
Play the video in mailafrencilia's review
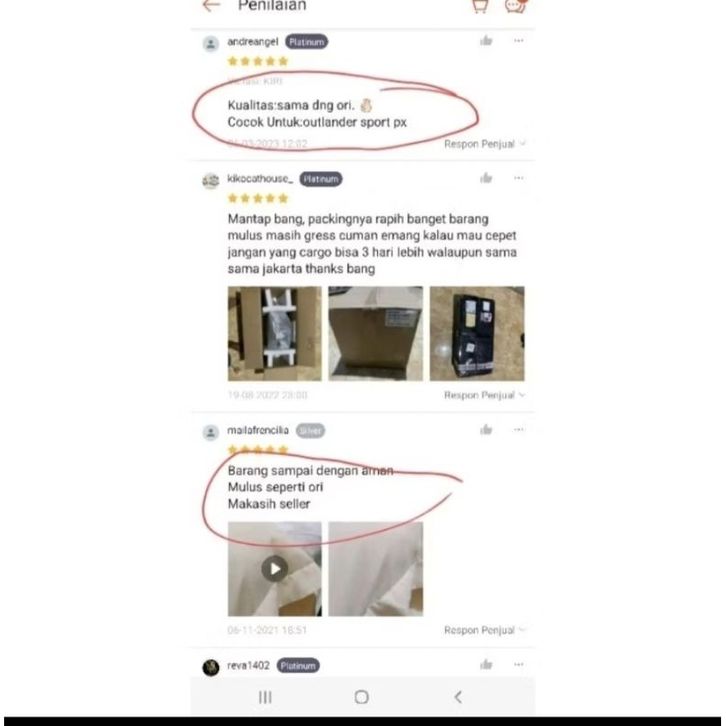[x=275, y=569]
